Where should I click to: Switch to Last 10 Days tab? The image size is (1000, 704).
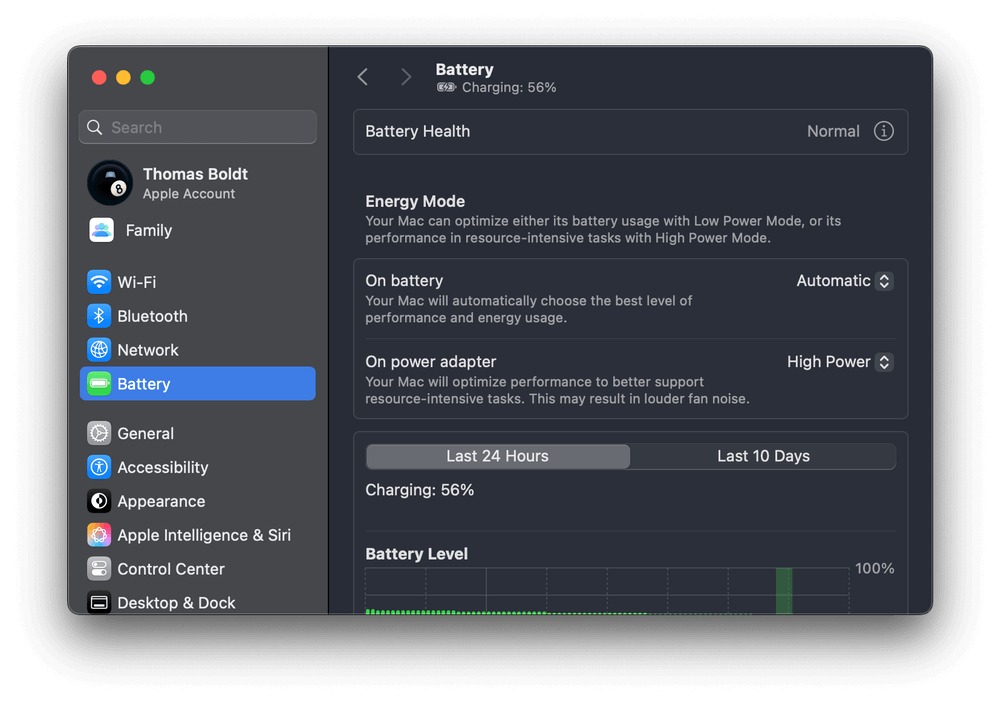click(763, 456)
